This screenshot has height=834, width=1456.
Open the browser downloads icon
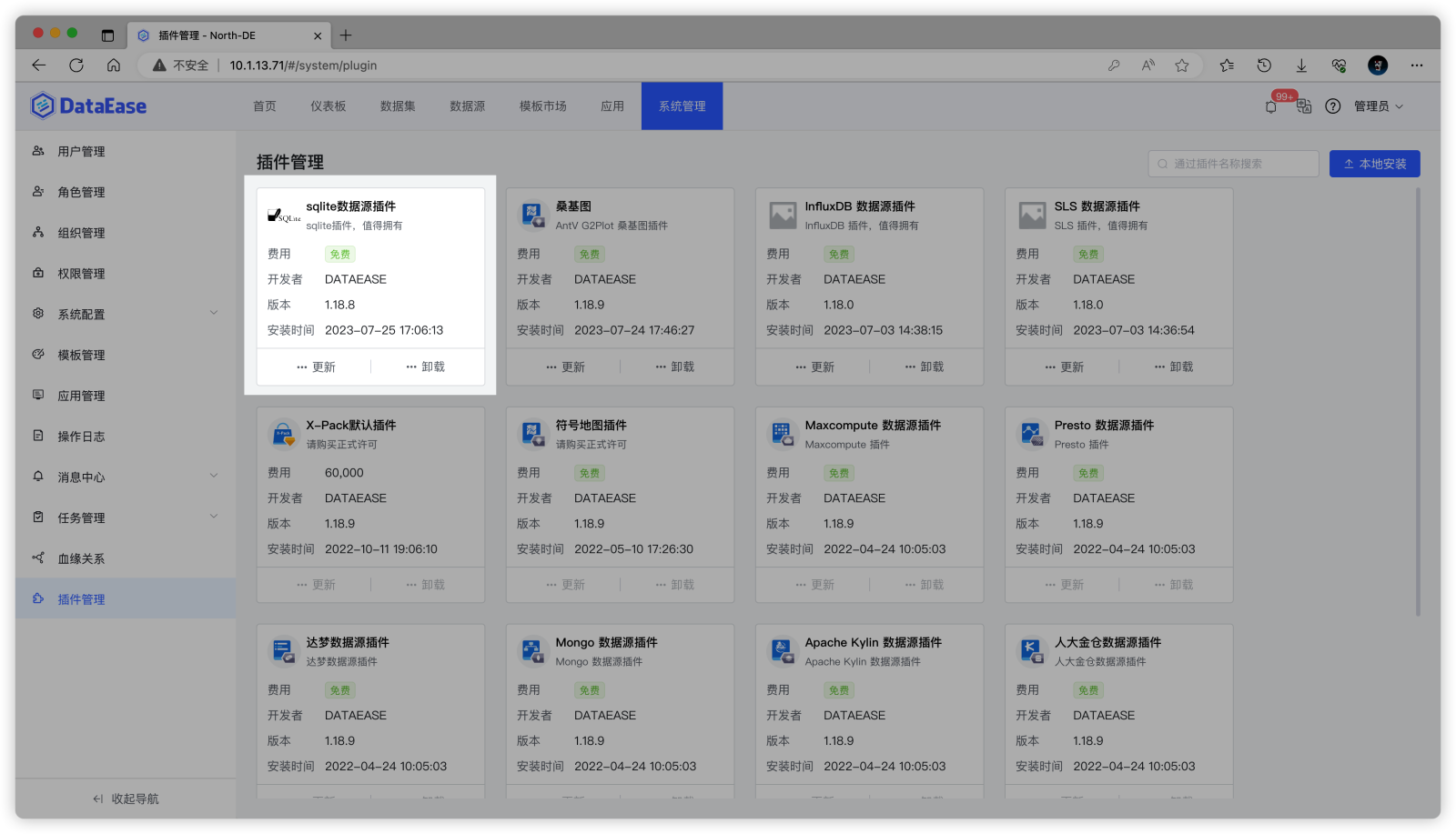click(1301, 65)
